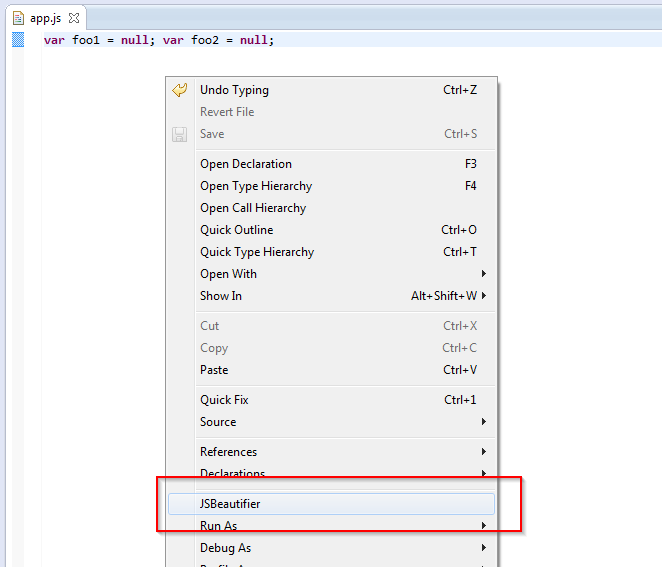The image size is (662, 567).
Task: Open Quick Outline
Action: pos(331,230)
